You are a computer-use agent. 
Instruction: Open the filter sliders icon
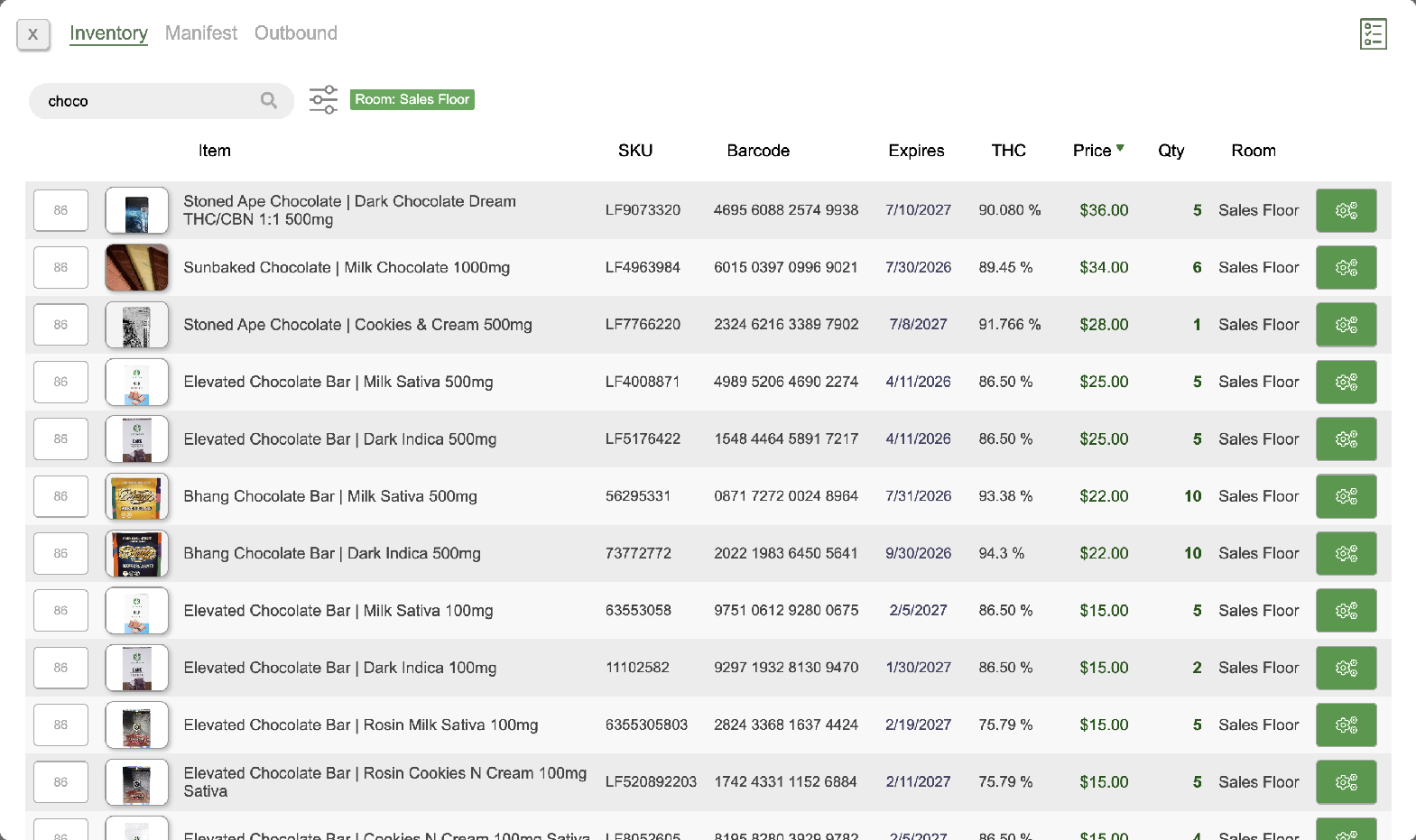(x=323, y=99)
